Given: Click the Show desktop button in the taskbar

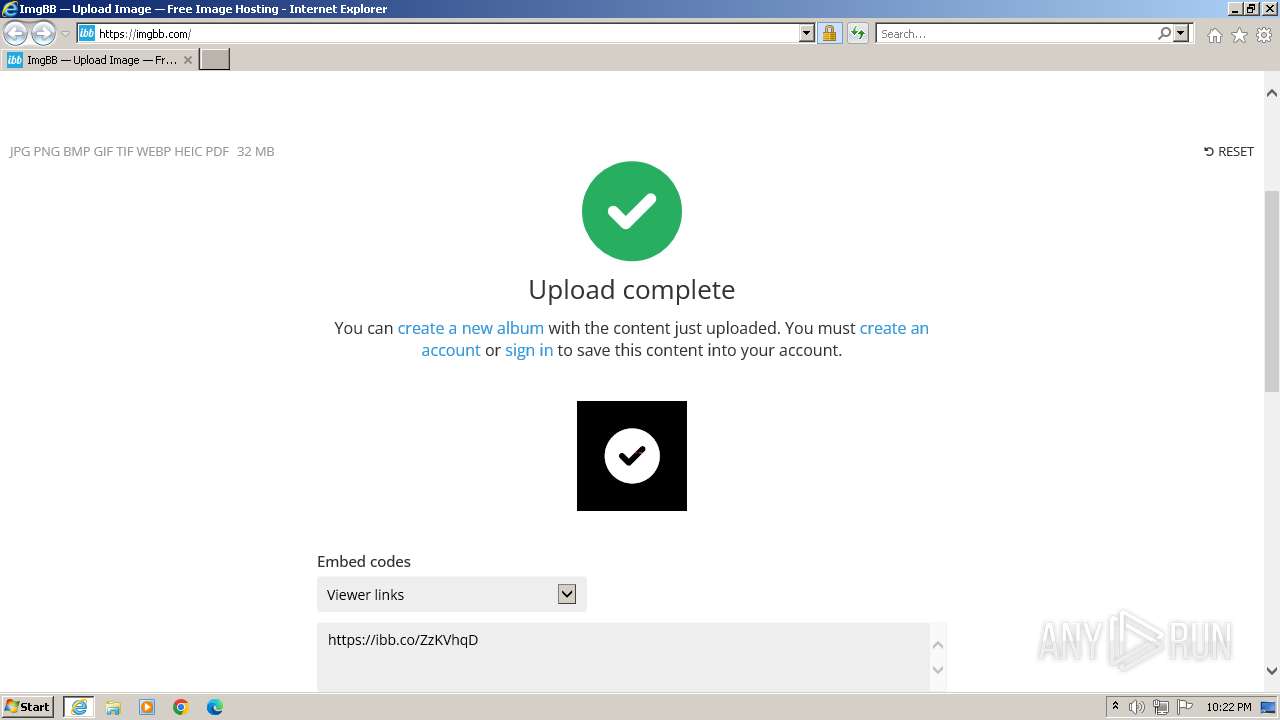Looking at the screenshot, I should click(1269, 707).
